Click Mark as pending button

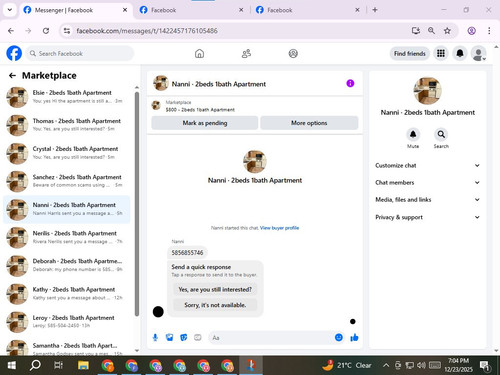tap(205, 123)
